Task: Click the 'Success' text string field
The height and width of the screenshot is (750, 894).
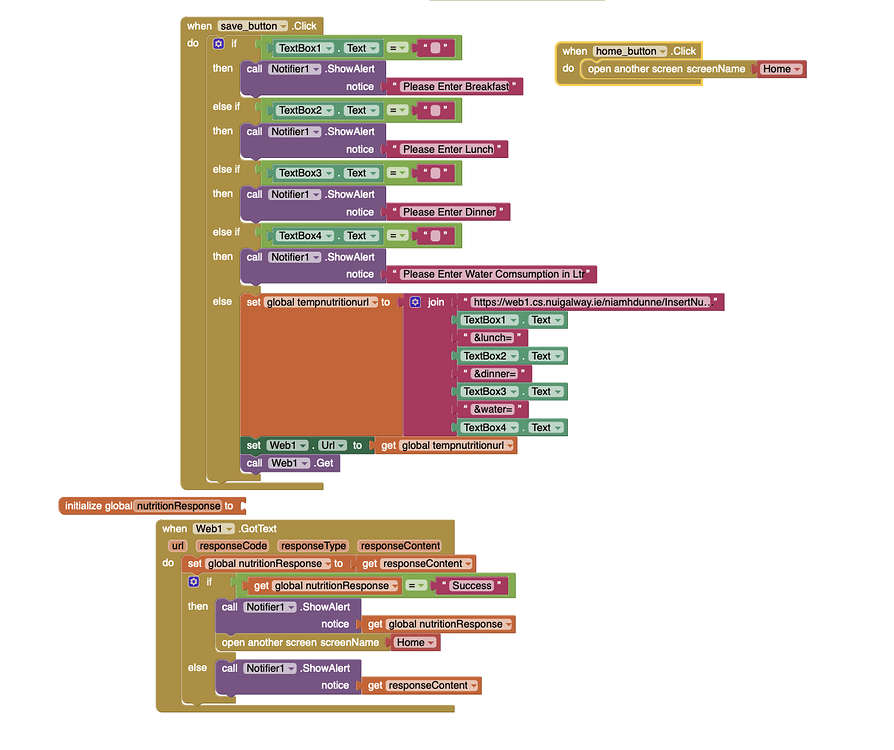Action: pos(472,586)
